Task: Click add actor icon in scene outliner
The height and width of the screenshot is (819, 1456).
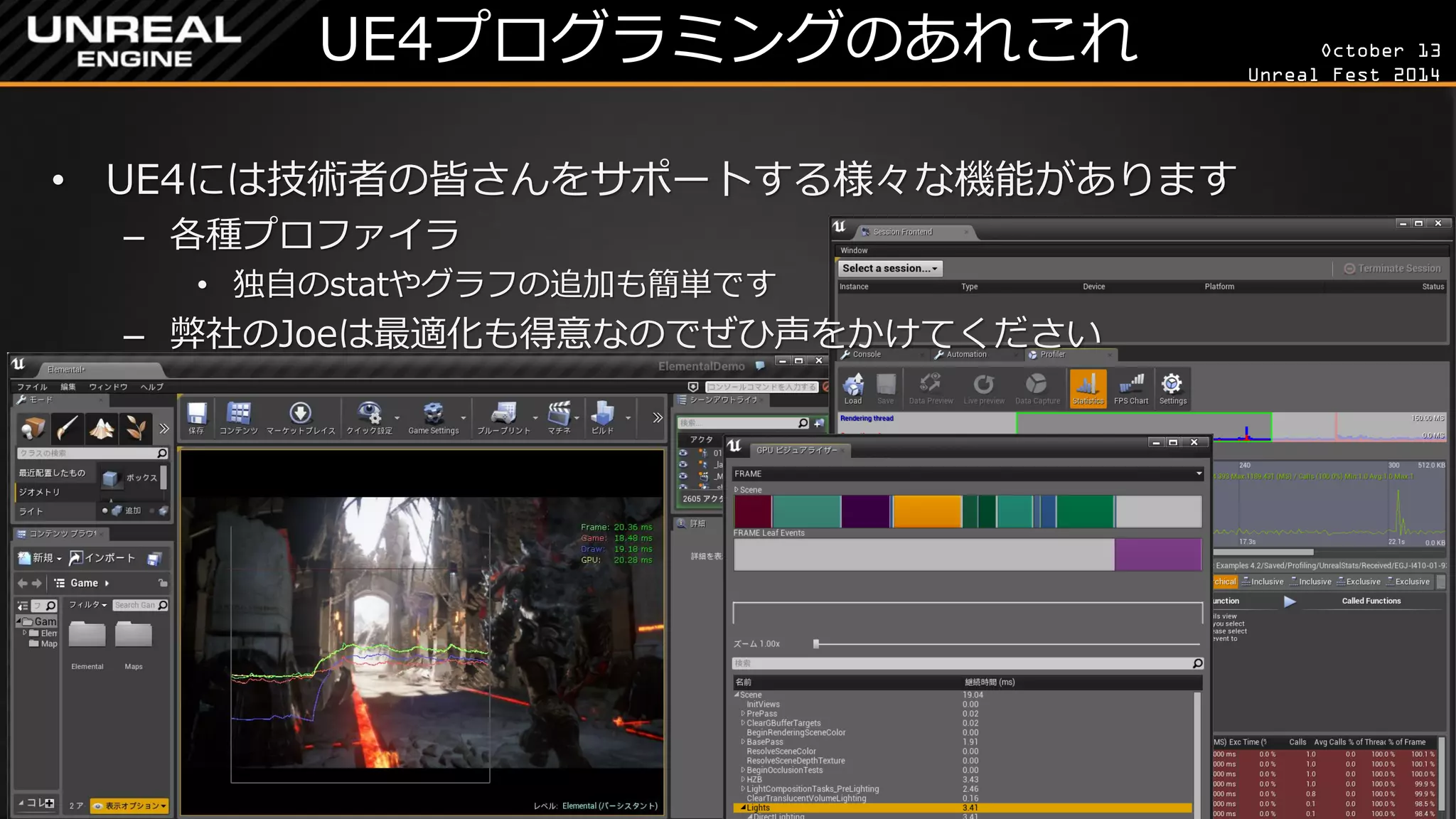Action: 819,423
